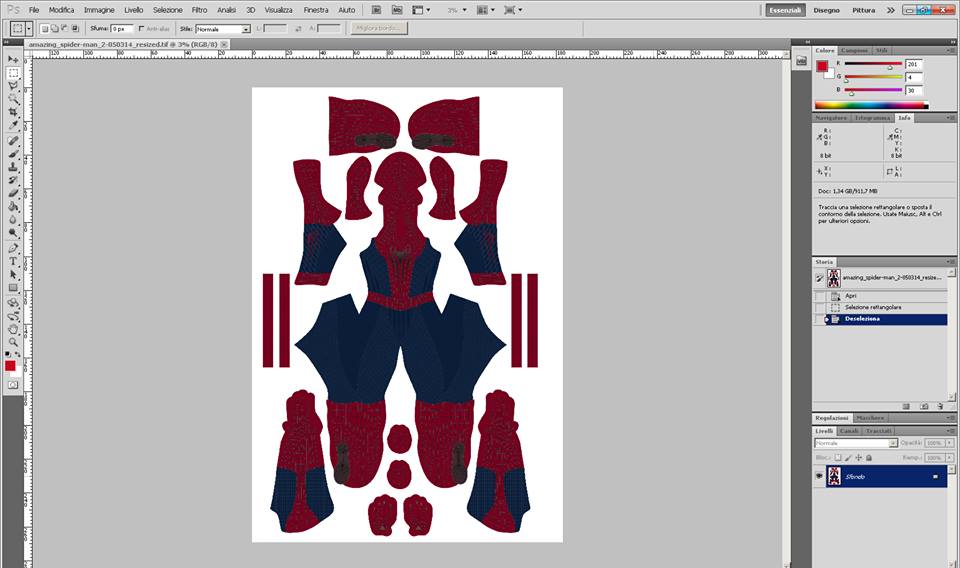Choose Add to selection mode
This screenshot has width=960, height=568.
pyautogui.click(x=54, y=29)
